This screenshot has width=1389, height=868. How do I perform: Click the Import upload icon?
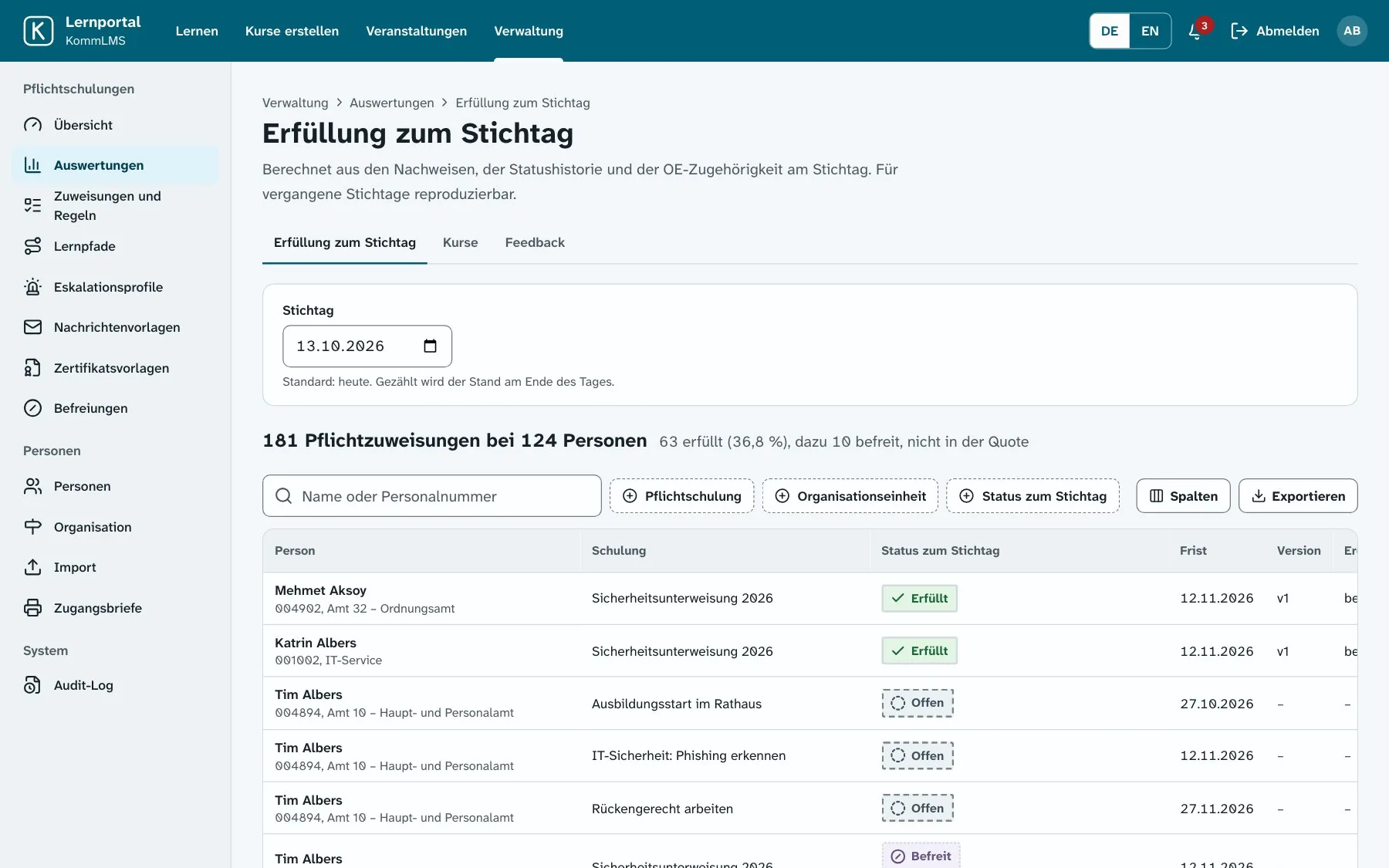click(x=32, y=567)
